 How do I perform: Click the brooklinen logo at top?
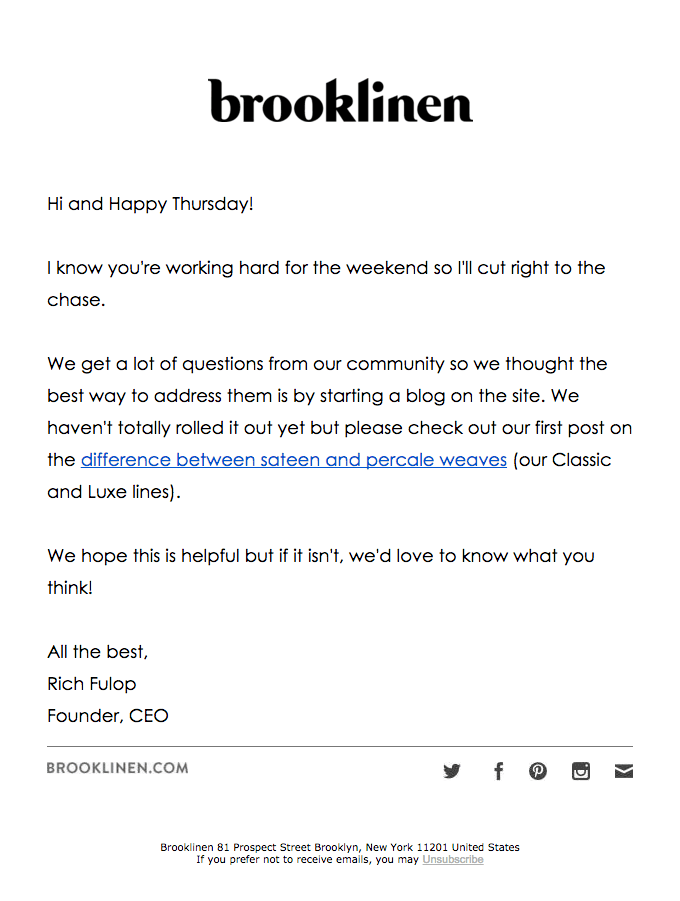340,101
